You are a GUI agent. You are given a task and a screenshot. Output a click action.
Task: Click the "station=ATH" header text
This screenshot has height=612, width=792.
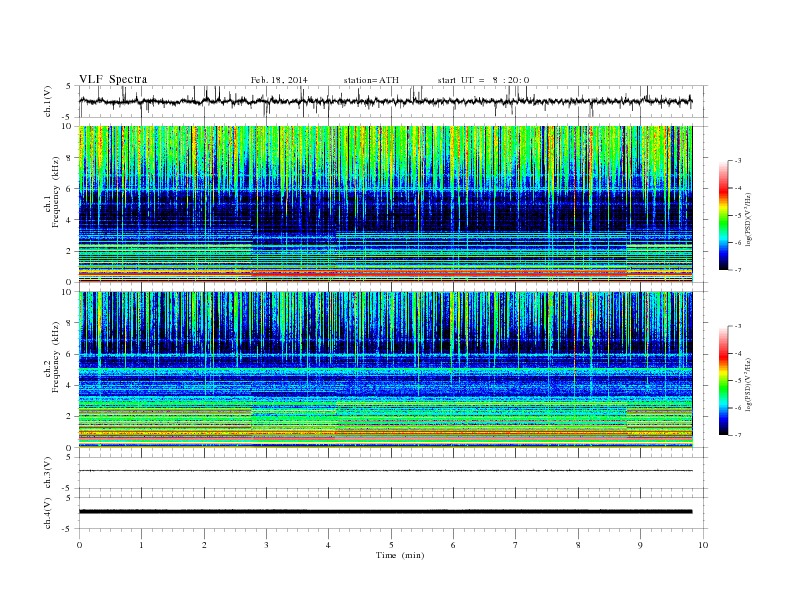[371, 80]
